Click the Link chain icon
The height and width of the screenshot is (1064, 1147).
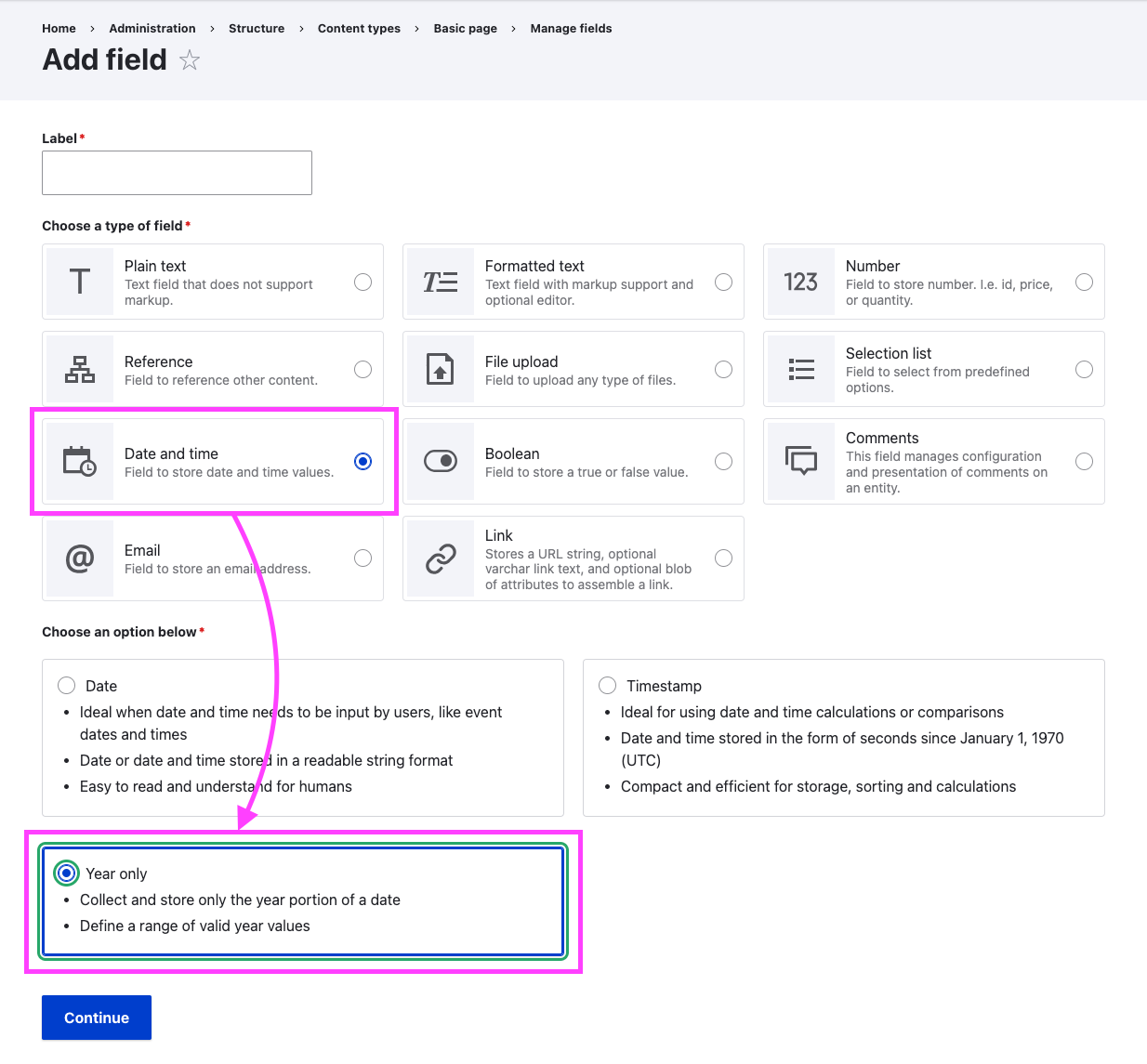[x=441, y=558]
